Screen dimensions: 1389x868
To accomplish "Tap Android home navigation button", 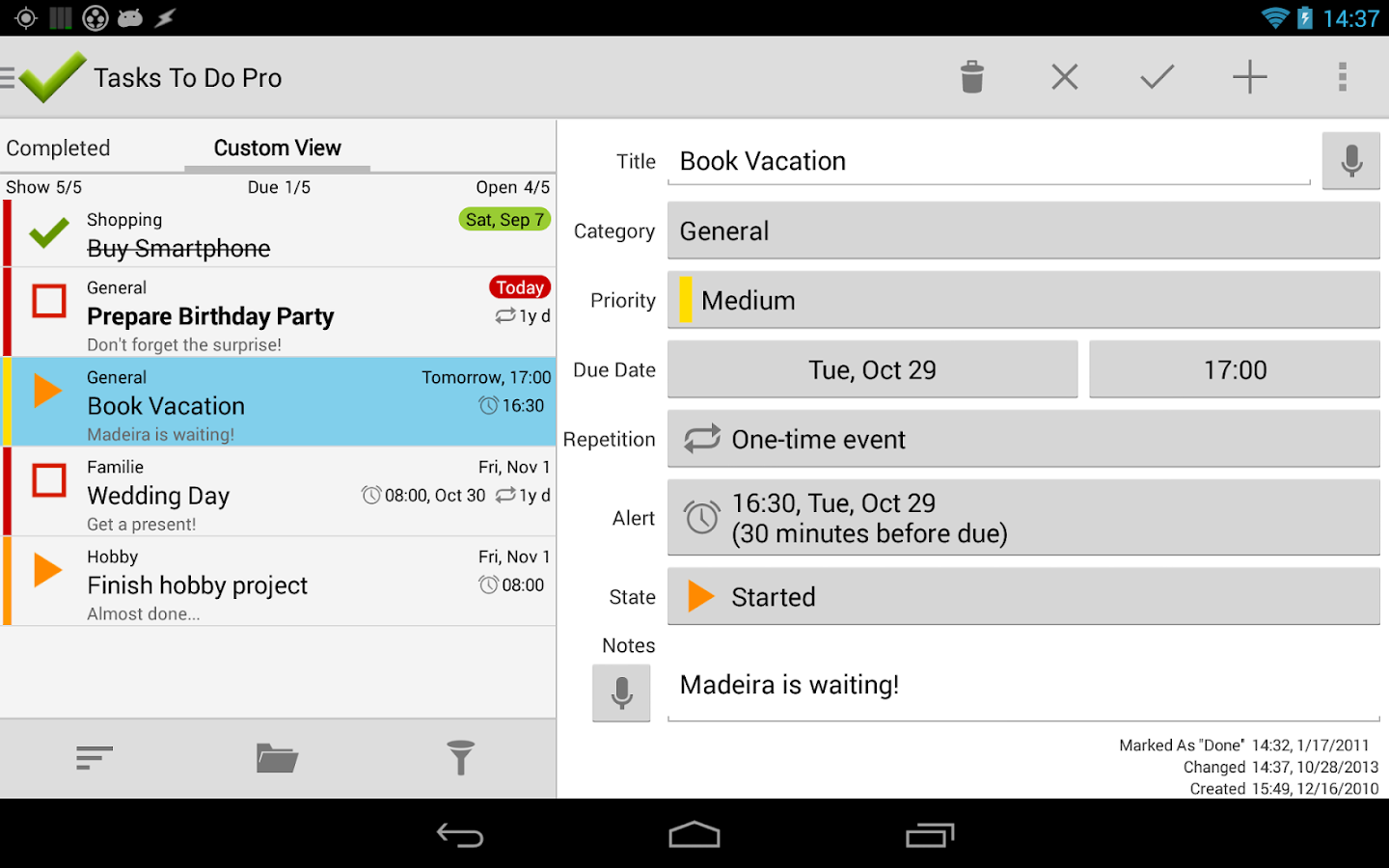I will click(x=694, y=835).
